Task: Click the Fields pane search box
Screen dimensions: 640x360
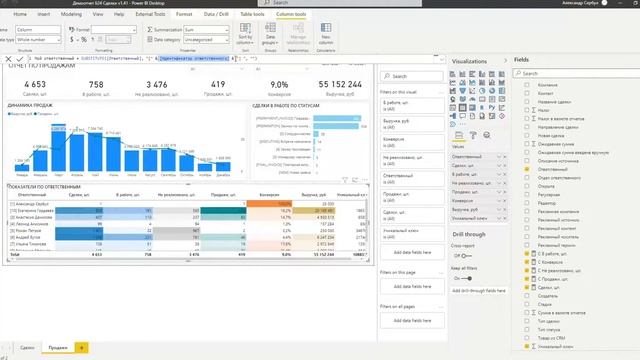Action: pos(577,73)
